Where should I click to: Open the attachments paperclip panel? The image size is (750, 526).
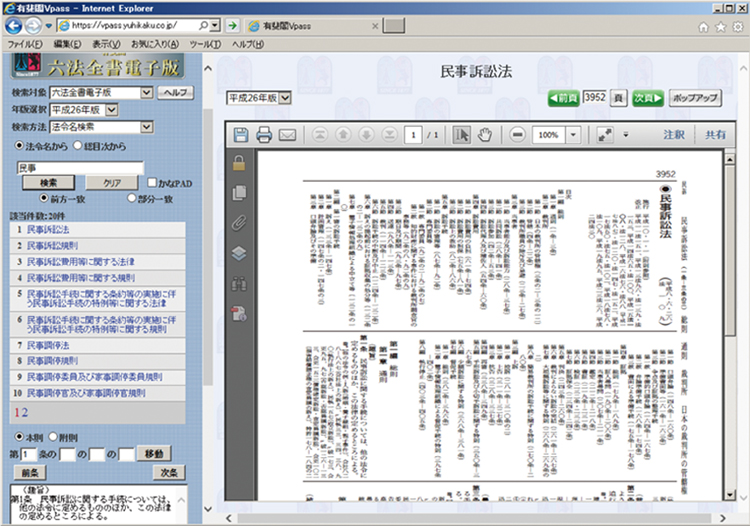(x=239, y=223)
